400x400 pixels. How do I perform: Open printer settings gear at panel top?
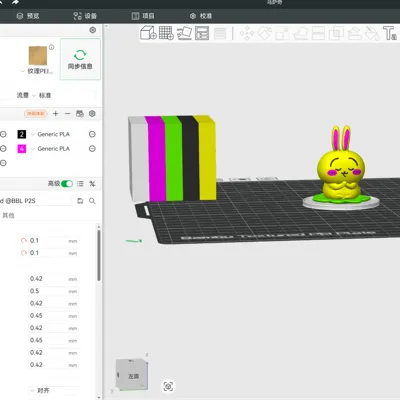93,30
